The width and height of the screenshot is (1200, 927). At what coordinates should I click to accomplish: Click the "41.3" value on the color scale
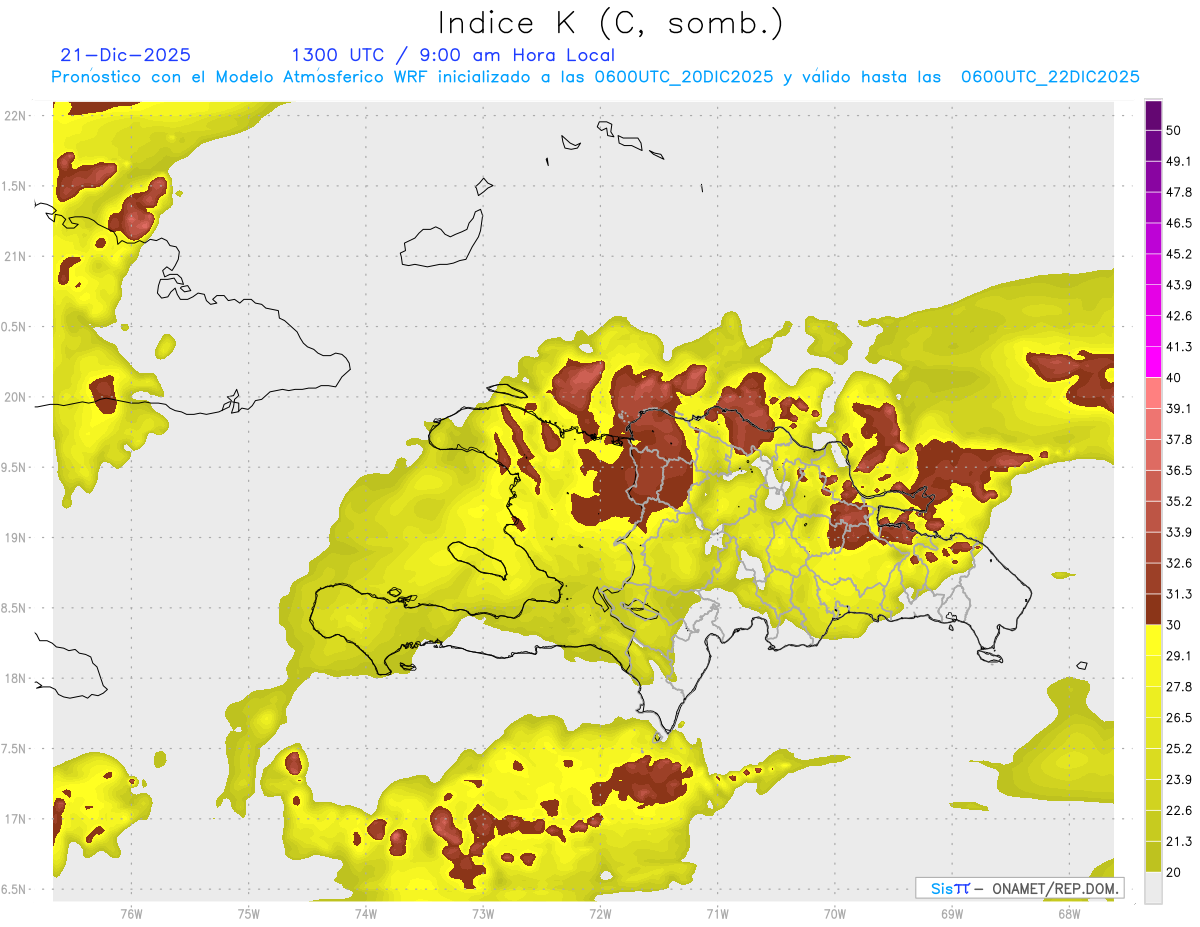pos(1179,347)
